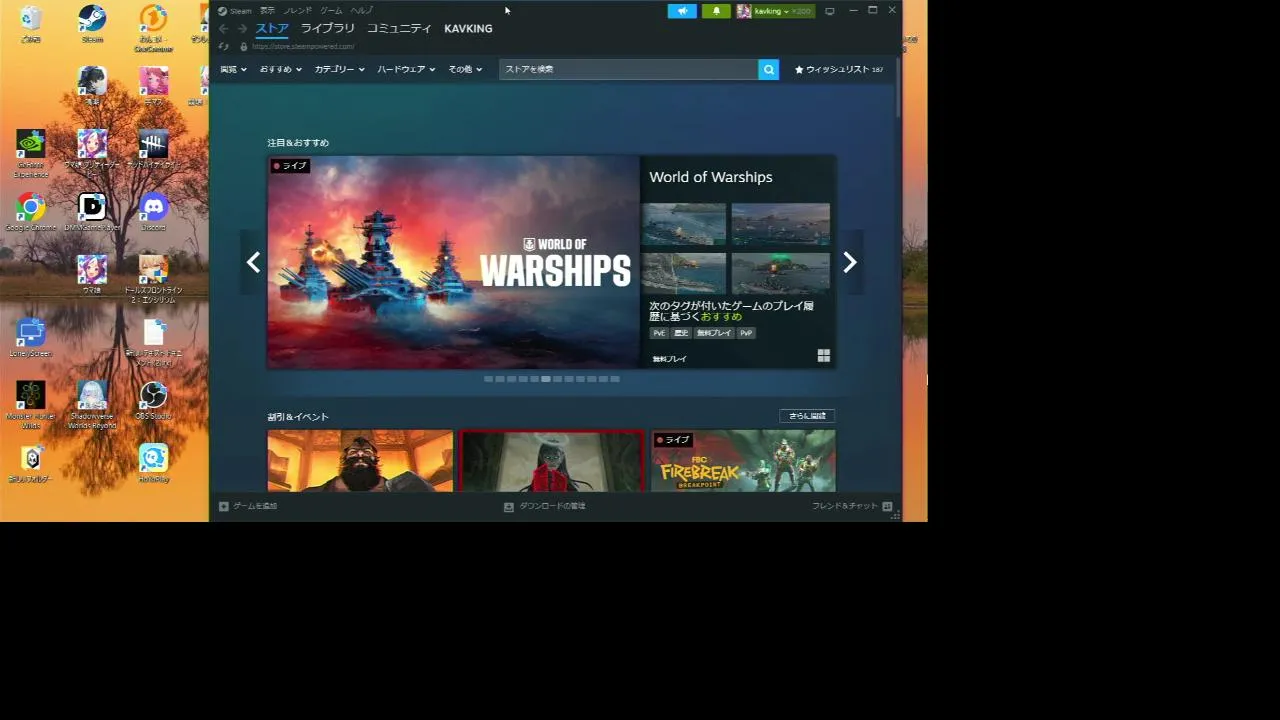Open the ゲーム menu

click(x=331, y=11)
